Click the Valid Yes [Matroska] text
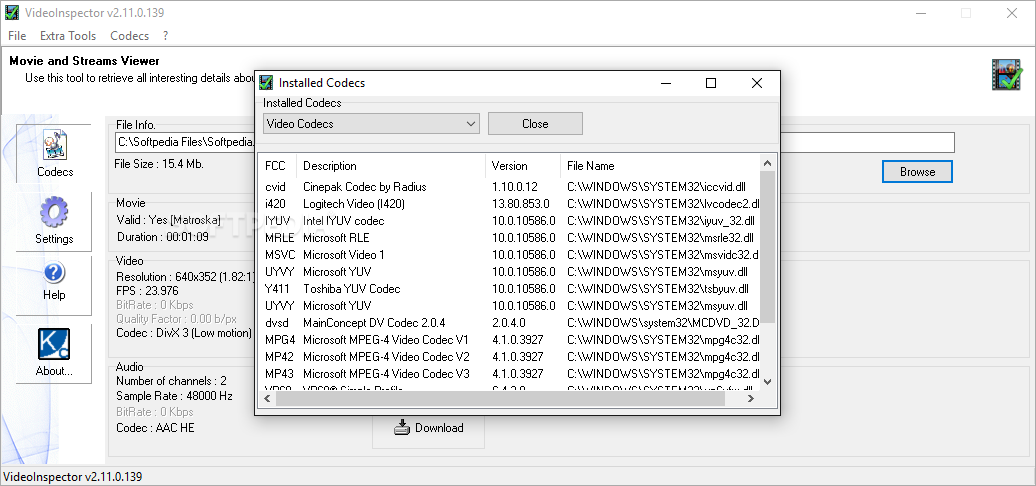This screenshot has height=486, width=1036. (168, 220)
